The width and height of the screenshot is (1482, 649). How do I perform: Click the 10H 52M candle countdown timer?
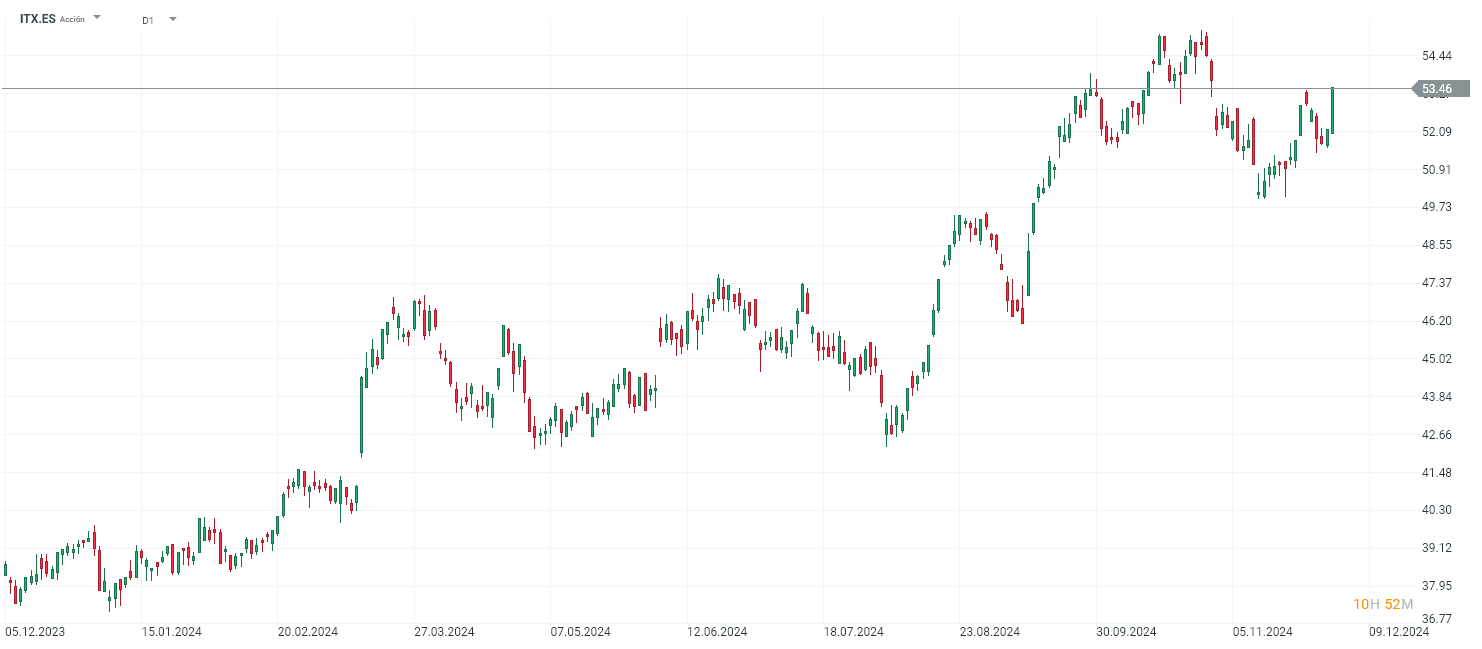[x=1383, y=604]
